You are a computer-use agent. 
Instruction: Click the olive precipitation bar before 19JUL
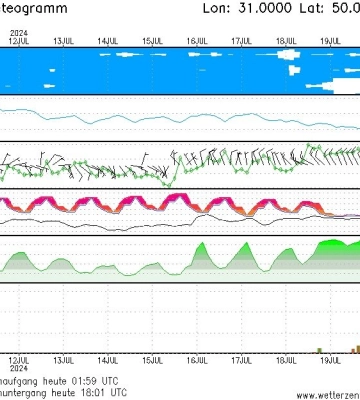tap(319, 350)
